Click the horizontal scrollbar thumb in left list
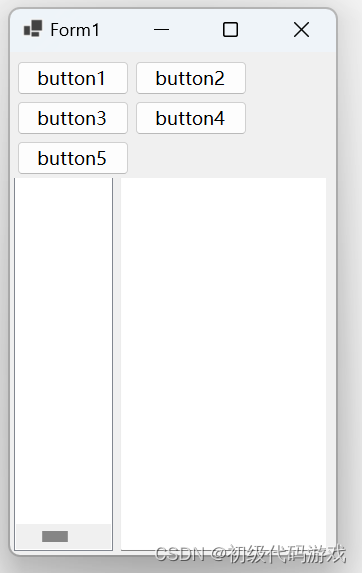The width and height of the screenshot is (362, 573). (55, 536)
